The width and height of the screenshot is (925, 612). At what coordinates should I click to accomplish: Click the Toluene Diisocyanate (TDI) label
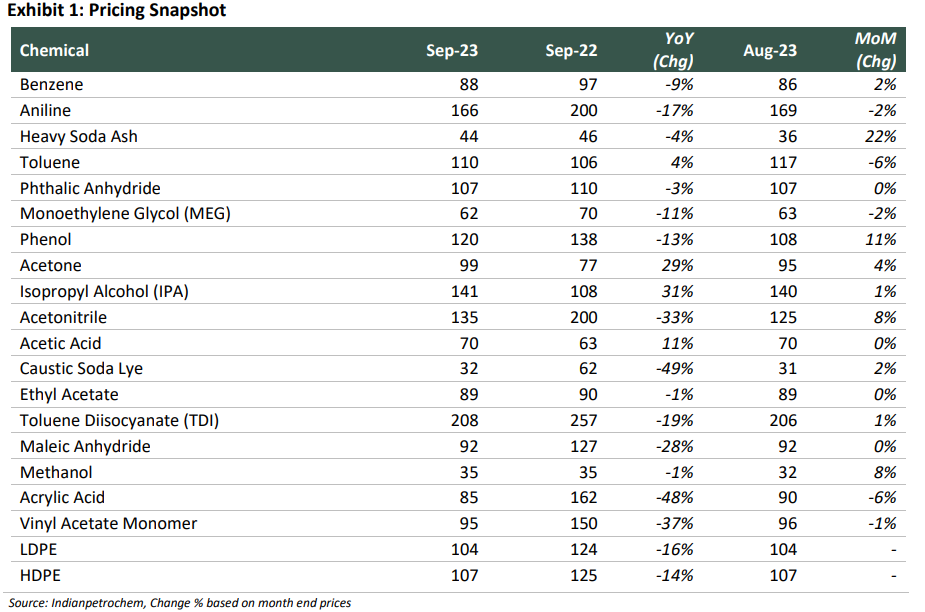tap(119, 421)
